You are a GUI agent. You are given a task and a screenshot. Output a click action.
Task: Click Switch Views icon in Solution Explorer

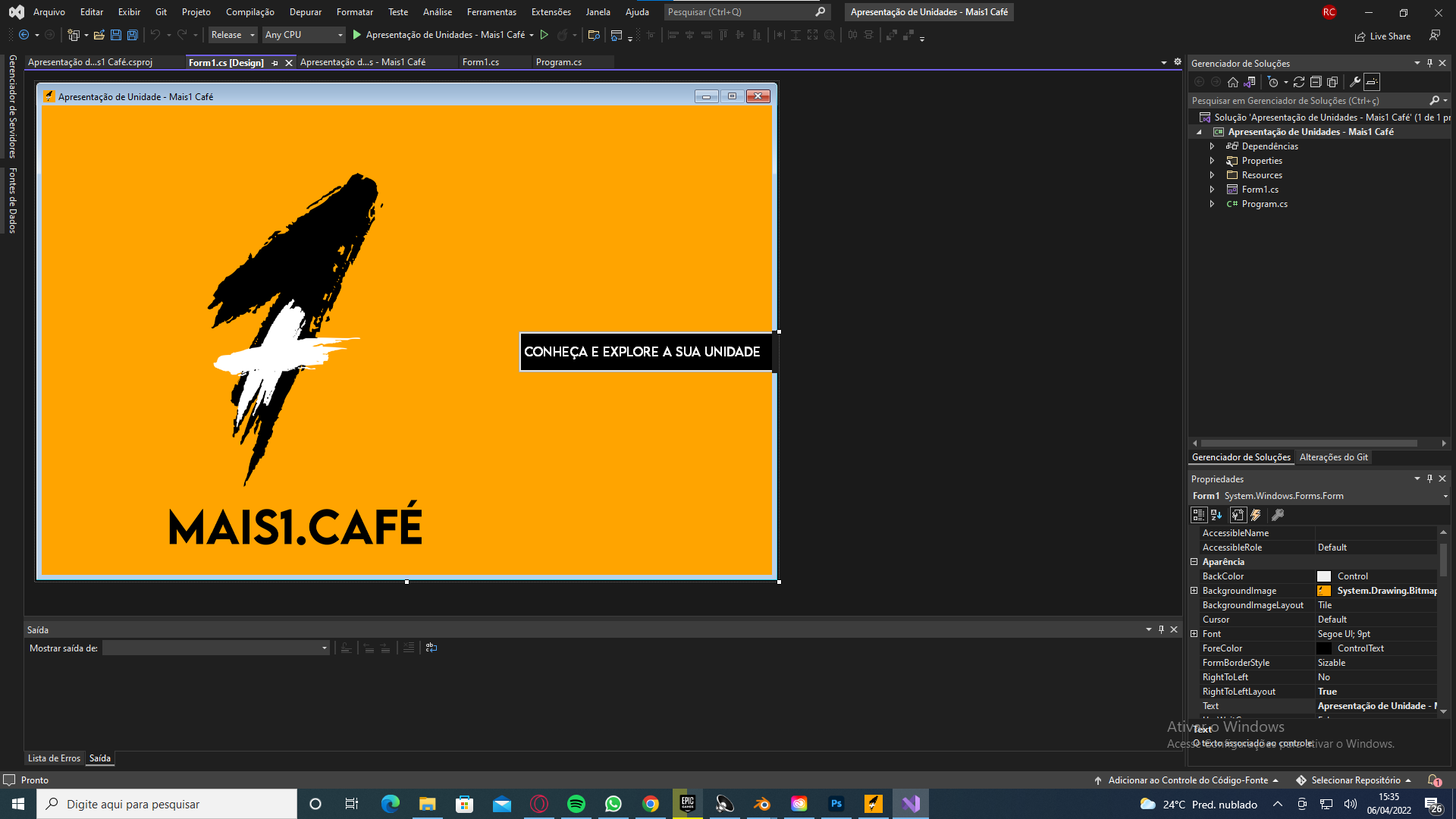coord(1250,82)
